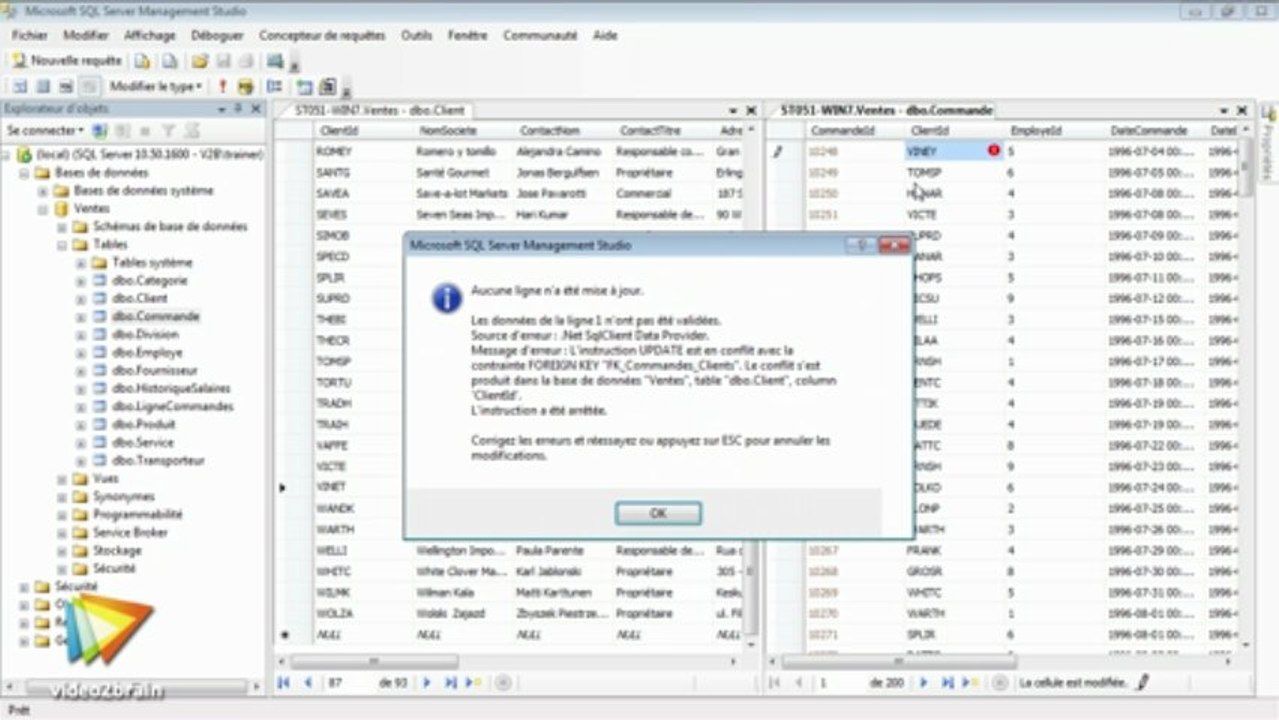Click the help question mark in dialog title
This screenshot has width=1279, height=720.
coord(863,245)
